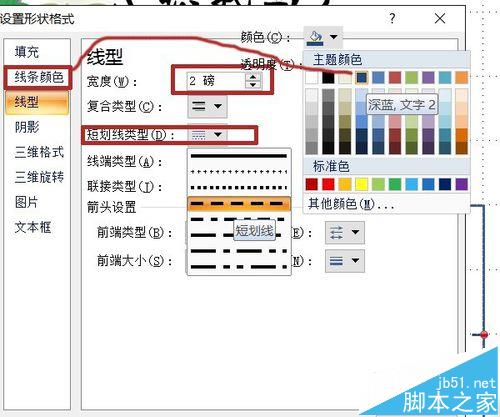The image size is (500, 417).
Task: Pick black theme color swatch
Action: (x=328, y=78)
